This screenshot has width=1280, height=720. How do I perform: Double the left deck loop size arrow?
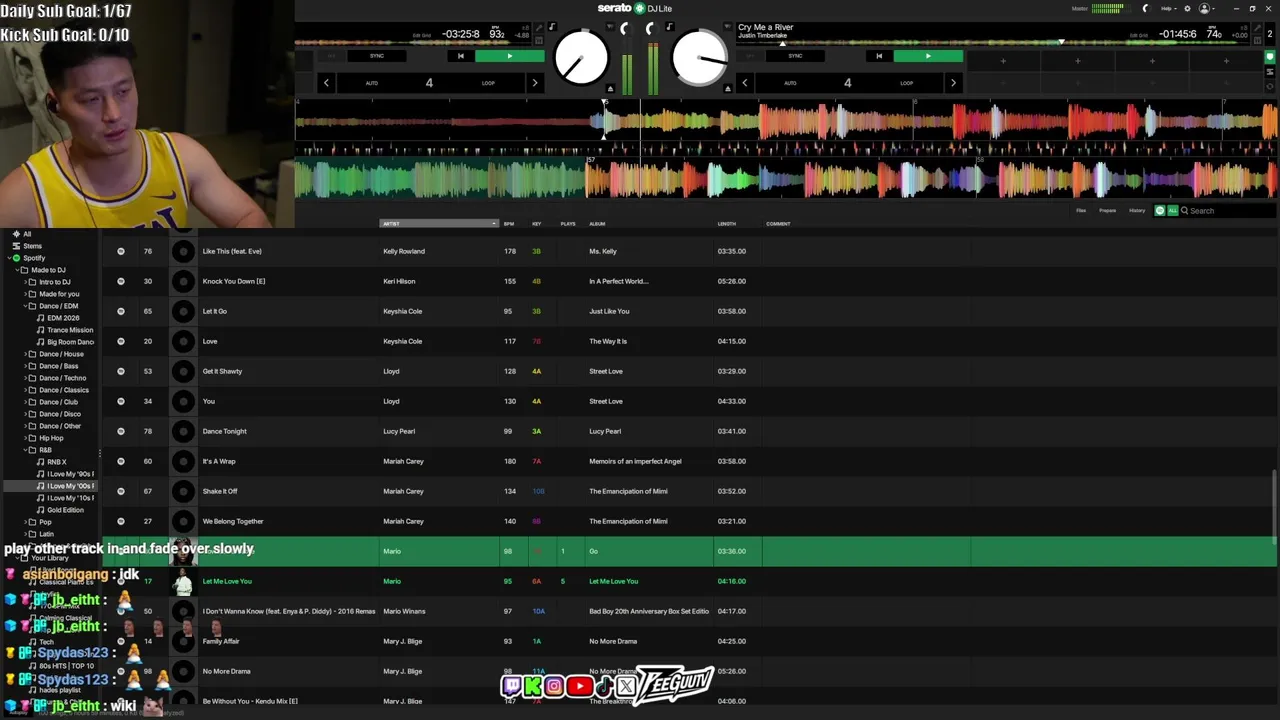(534, 83)
